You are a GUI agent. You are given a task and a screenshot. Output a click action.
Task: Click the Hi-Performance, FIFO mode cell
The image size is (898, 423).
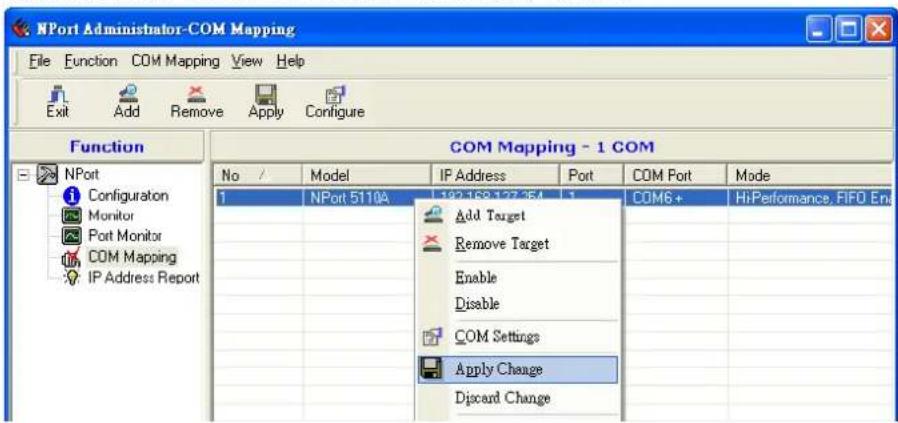pos(810,197)
